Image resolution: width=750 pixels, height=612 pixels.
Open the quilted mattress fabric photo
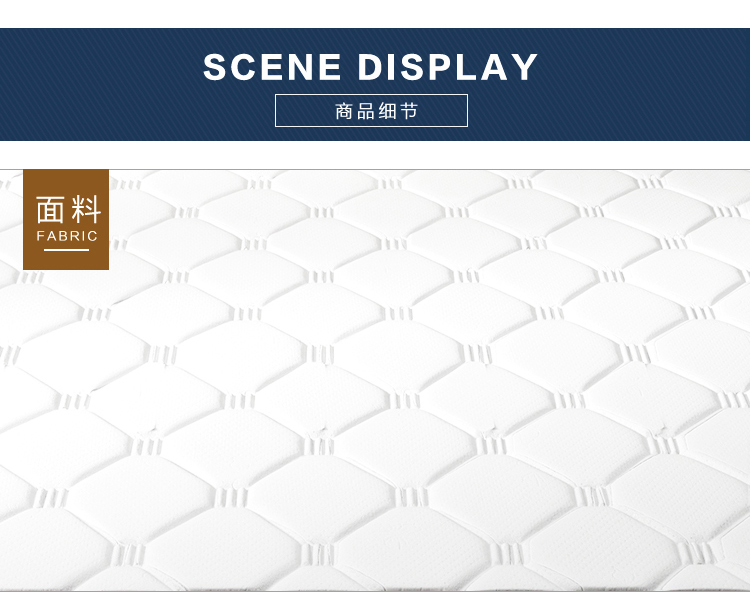[x=375, y=380]
